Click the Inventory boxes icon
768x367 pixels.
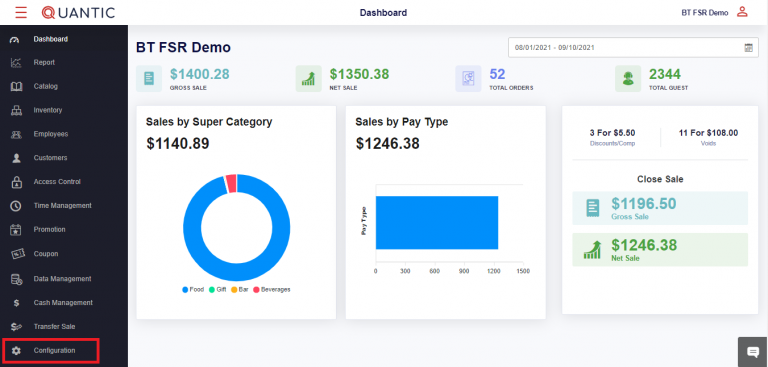pyautogui.click(x=16, y=111)
